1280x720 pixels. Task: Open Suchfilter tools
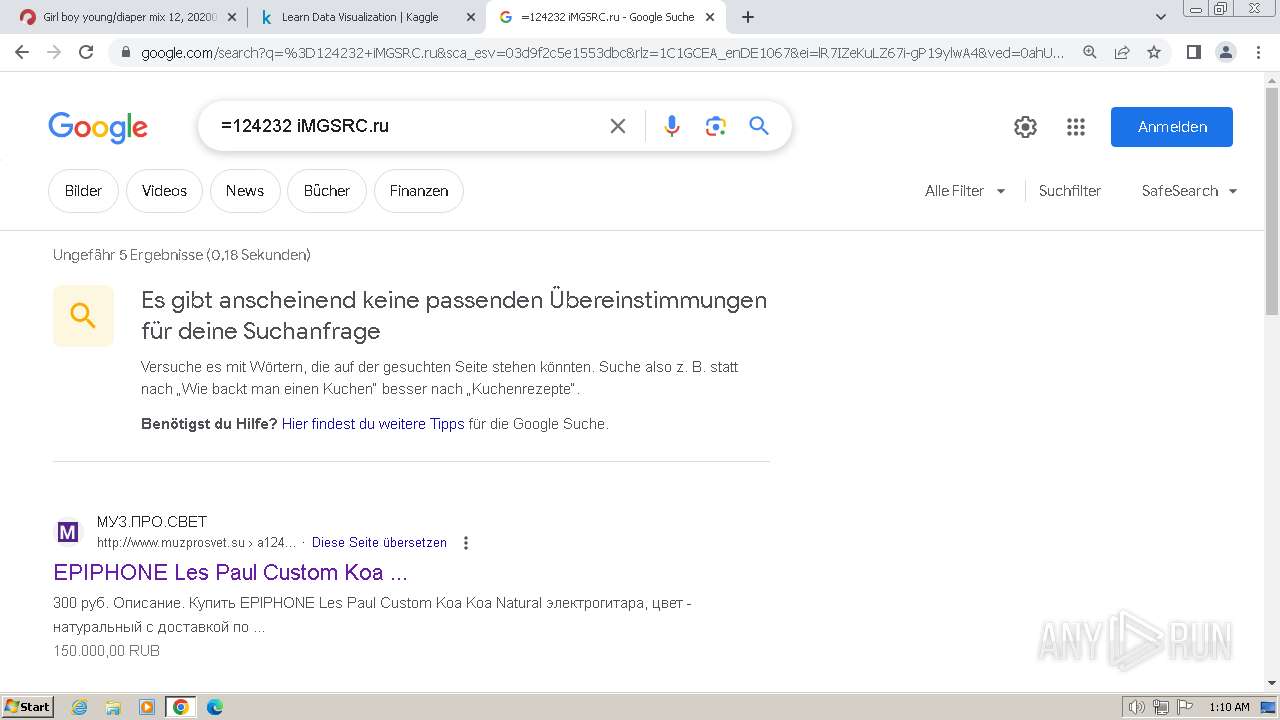[1070, 191]
